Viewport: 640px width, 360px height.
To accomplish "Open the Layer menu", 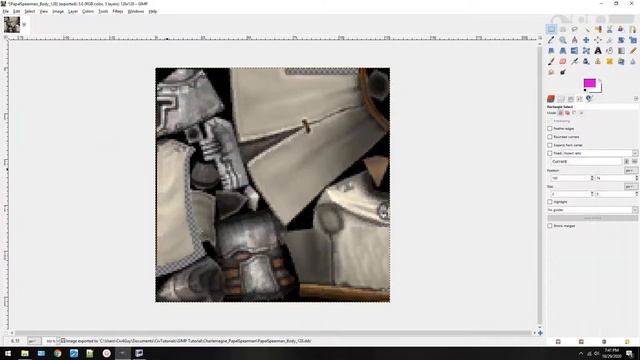I will click(73, 11).
